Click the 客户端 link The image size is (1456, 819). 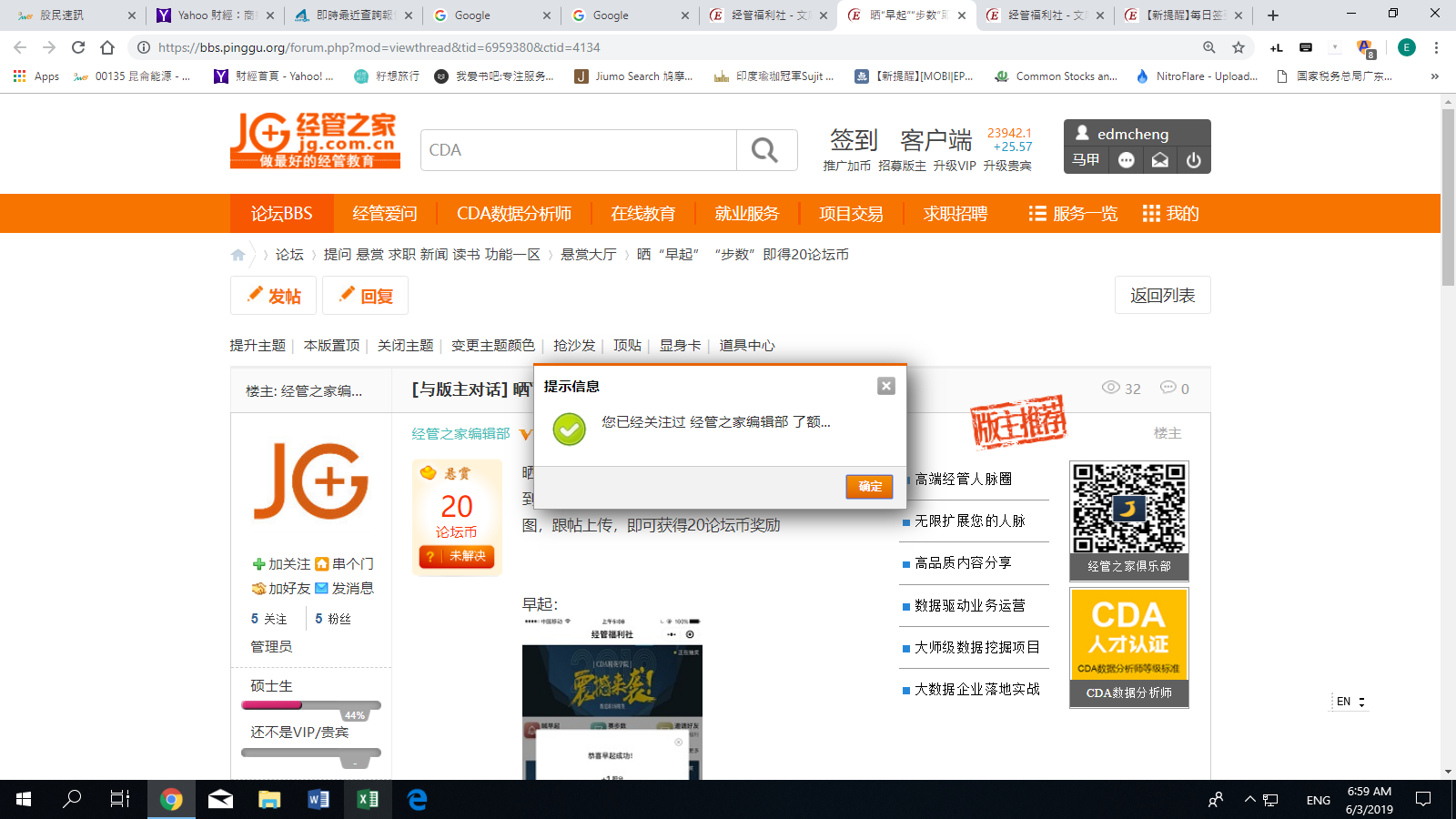(x=936, y=140)
